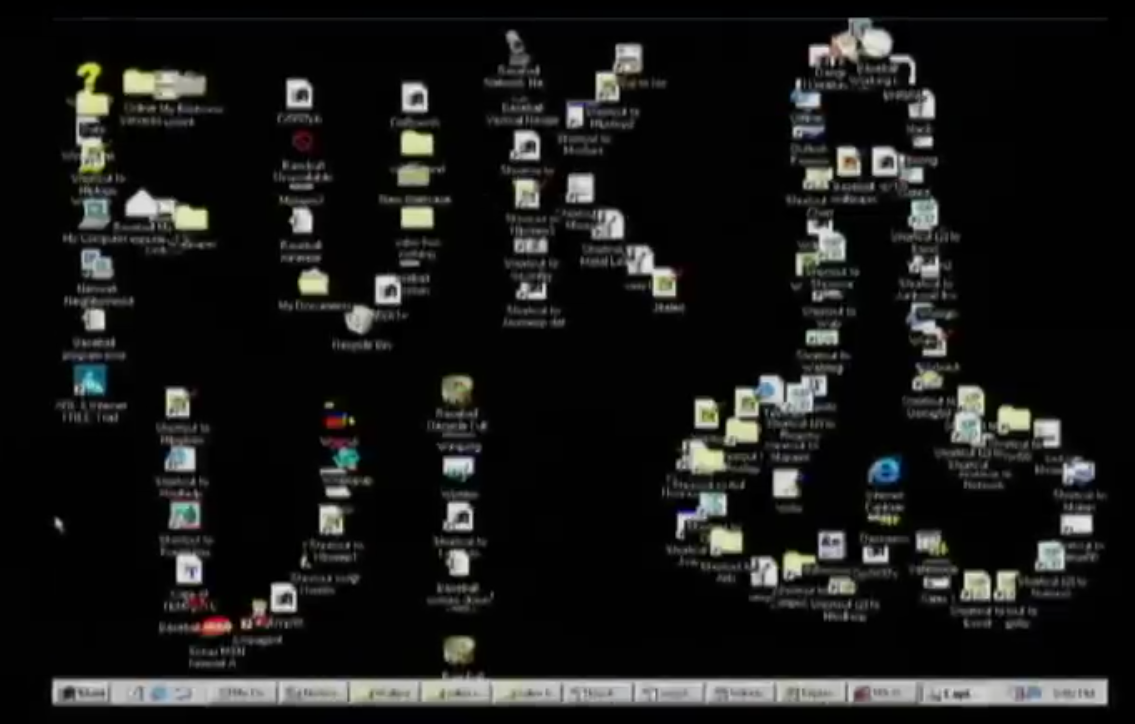Click the Start button on the taskbar

[x=83, y=693]
